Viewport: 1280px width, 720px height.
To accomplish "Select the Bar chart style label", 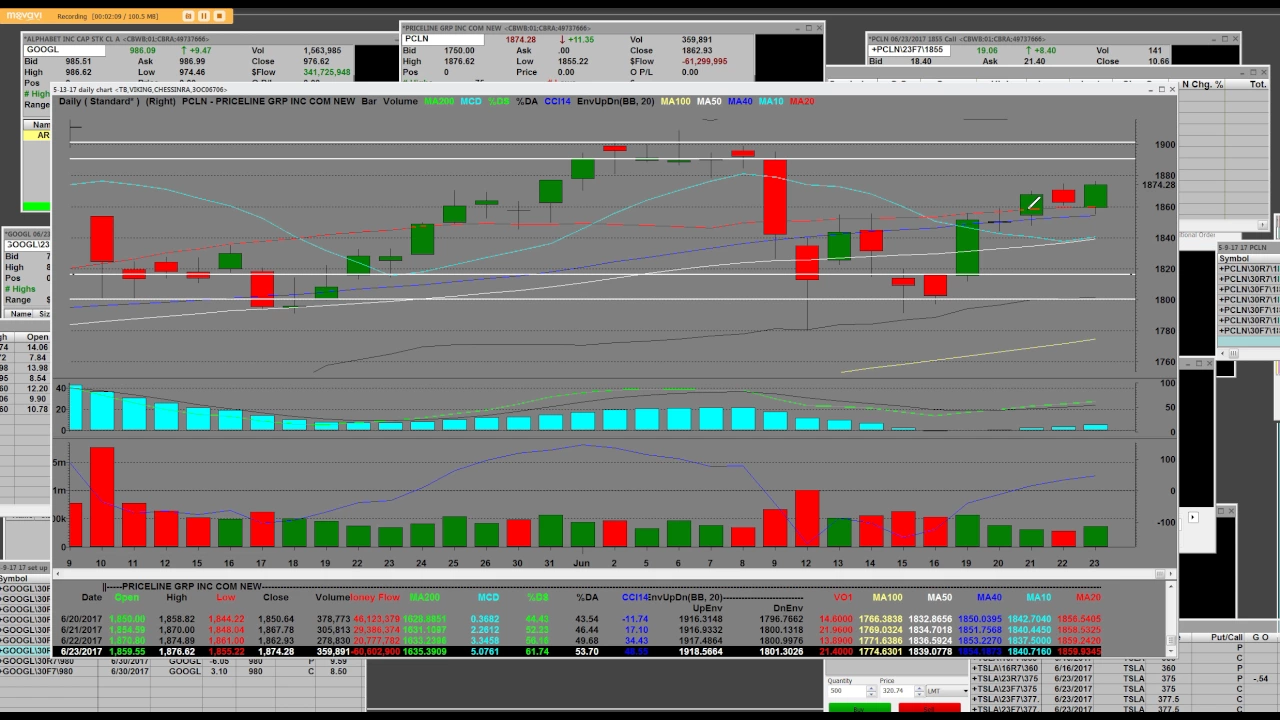I will coord(369,101).
